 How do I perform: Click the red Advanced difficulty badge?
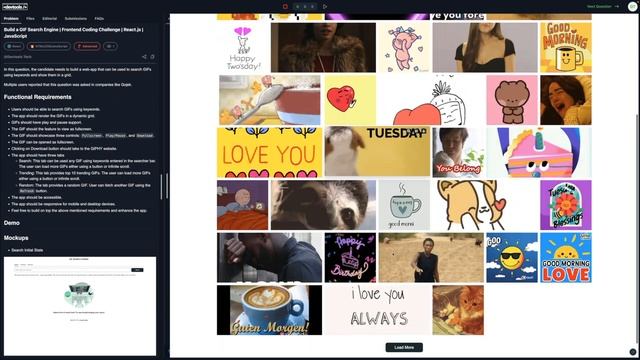pos(87,47)
